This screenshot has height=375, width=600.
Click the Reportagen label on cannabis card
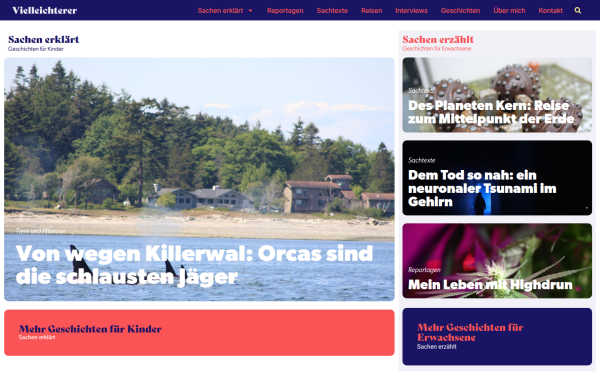[424, 270]
